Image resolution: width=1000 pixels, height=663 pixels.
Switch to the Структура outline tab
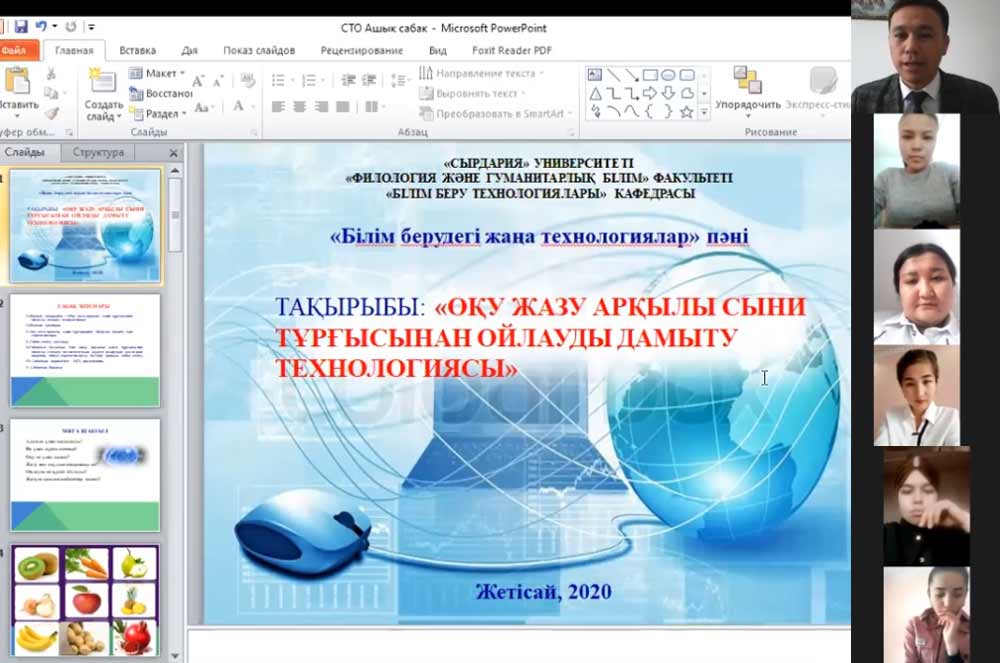[98, 153]
